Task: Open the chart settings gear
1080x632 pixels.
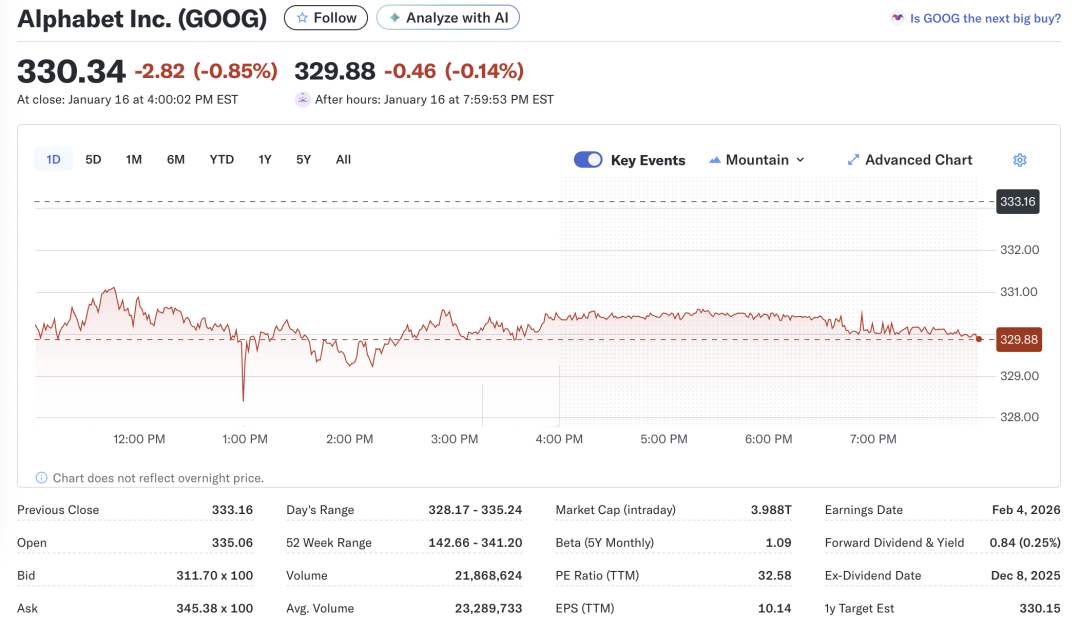Action: tap(1019, 160)
